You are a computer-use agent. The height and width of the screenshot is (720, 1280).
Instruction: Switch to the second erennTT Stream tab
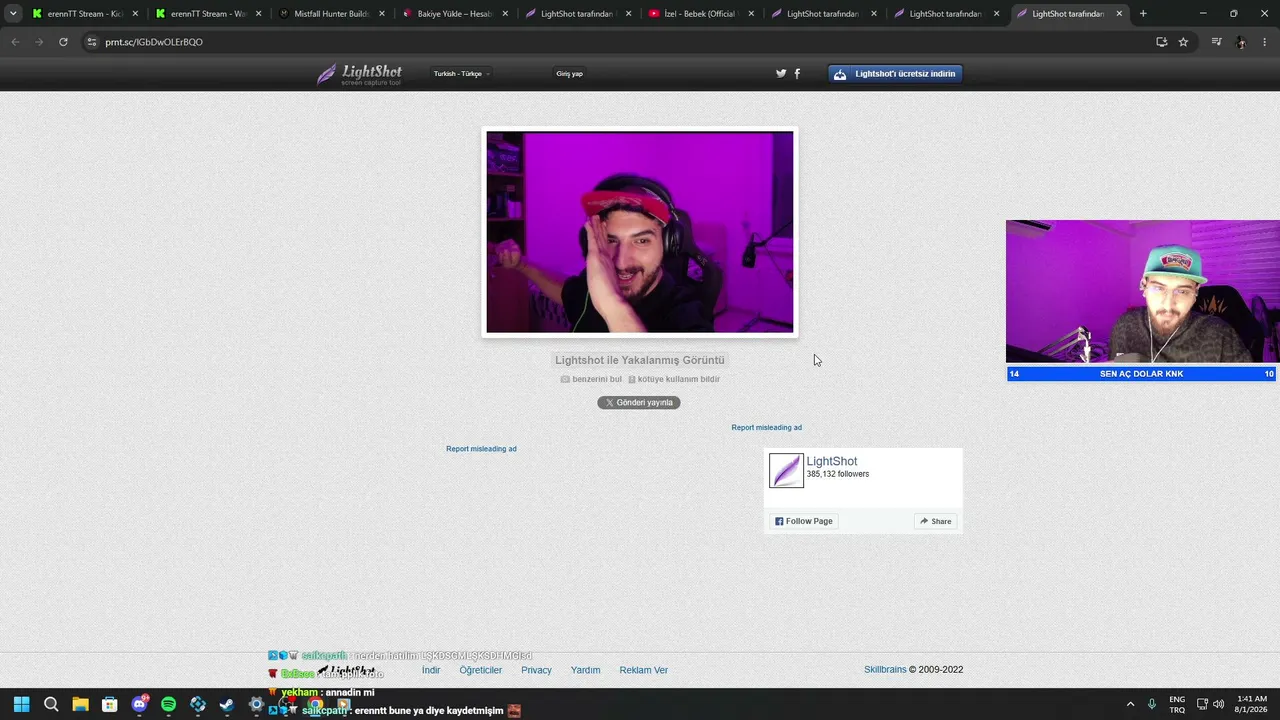207,14
